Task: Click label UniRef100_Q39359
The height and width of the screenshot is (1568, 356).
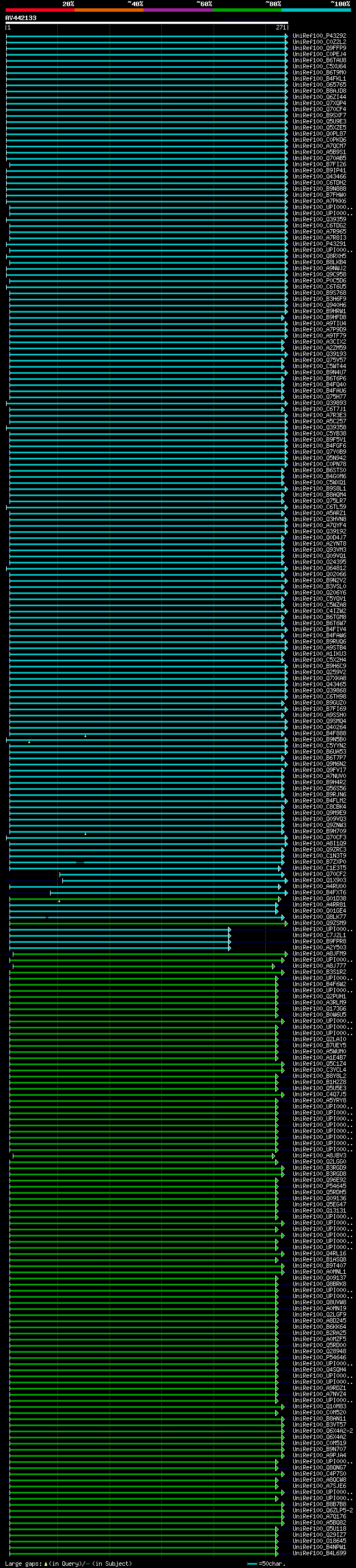Action: [x=319, y=219]
